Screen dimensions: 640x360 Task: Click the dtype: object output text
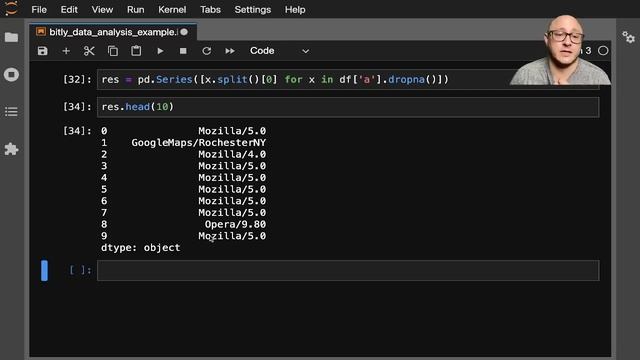click(x=140, y=248)
